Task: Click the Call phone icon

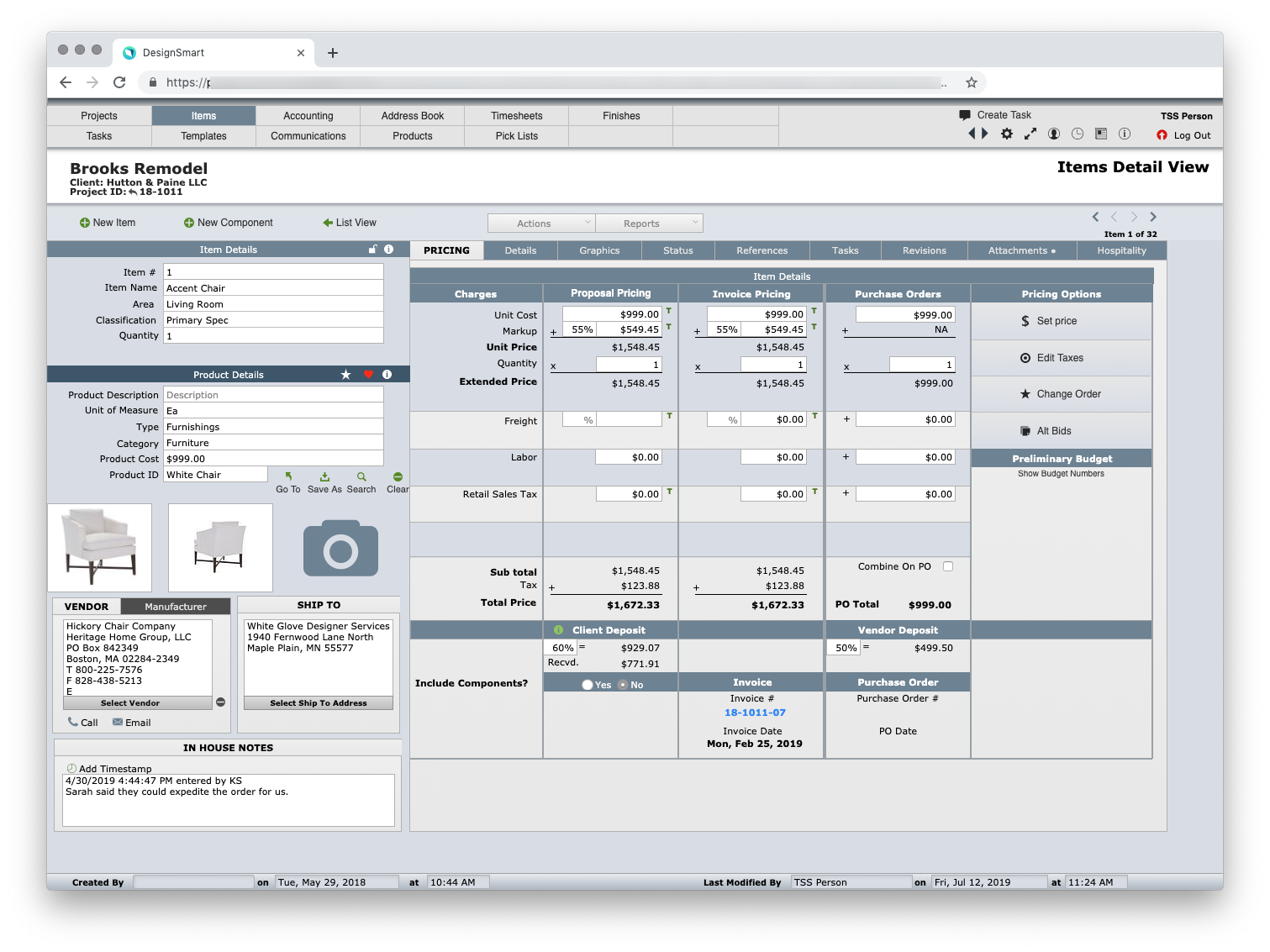Action: pyautogui.click(x=73, y=722)
